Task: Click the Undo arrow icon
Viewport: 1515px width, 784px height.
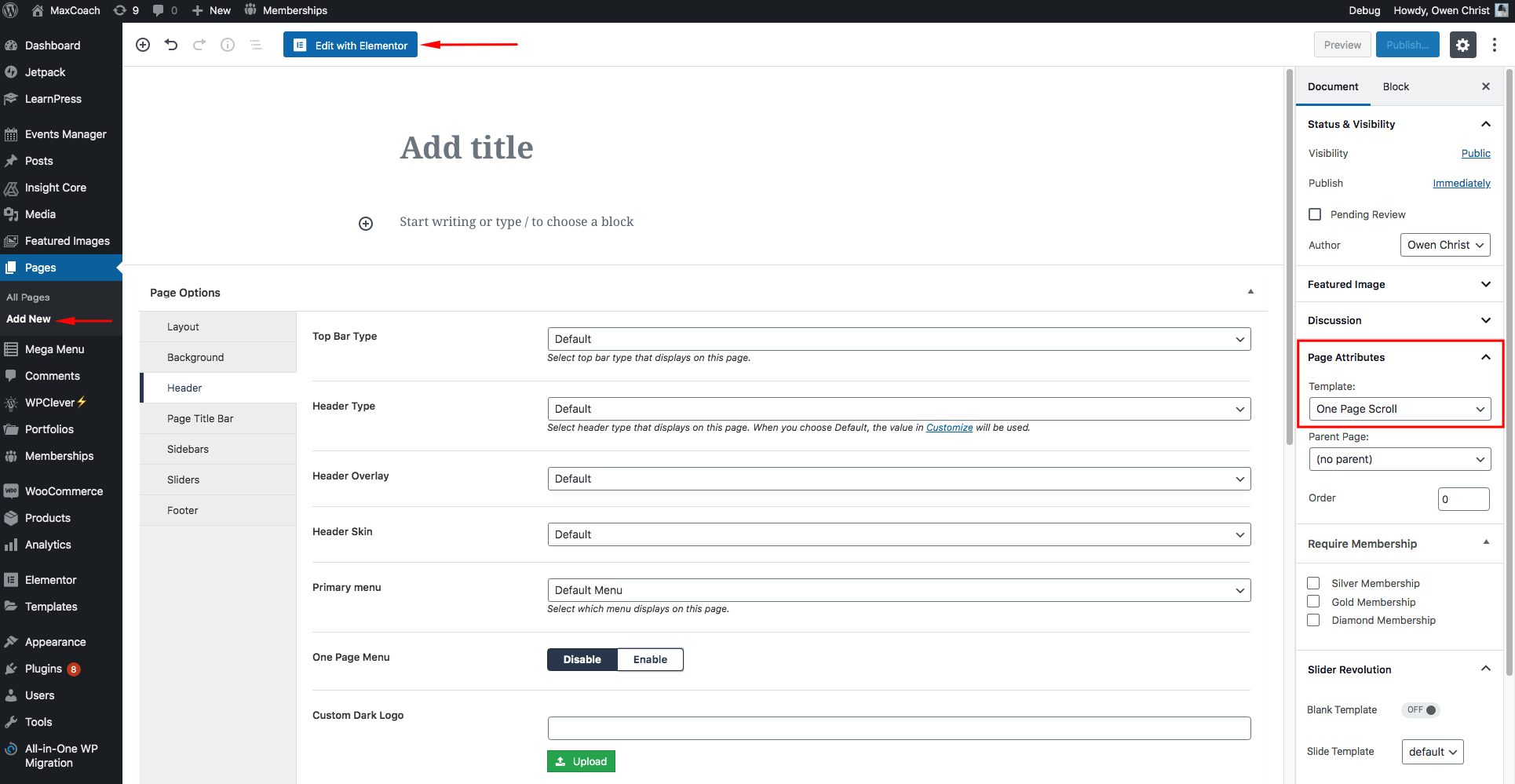Action: click(171, 45)
